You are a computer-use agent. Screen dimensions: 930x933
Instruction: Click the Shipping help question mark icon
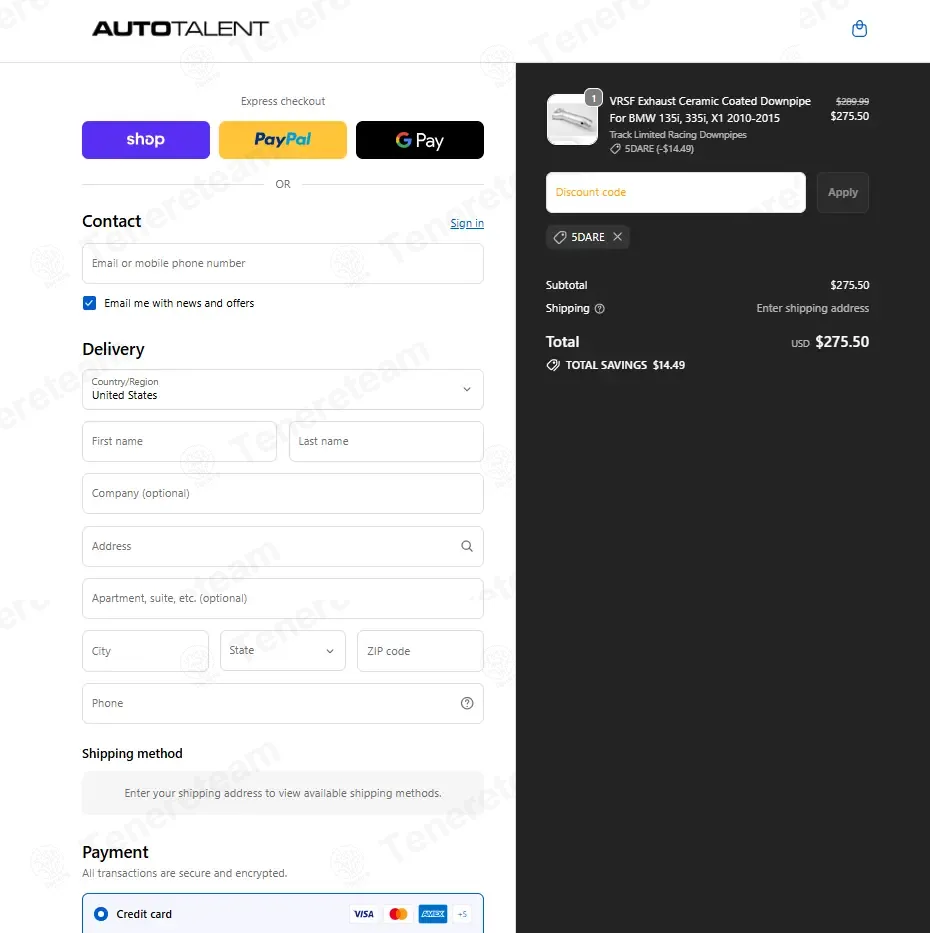(600, 308)
